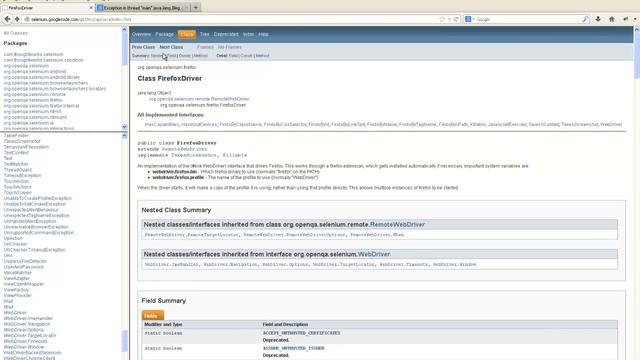The image size is (640, 360).
Task: Open the Tree navigation item
Action: (x=204, y=34)
